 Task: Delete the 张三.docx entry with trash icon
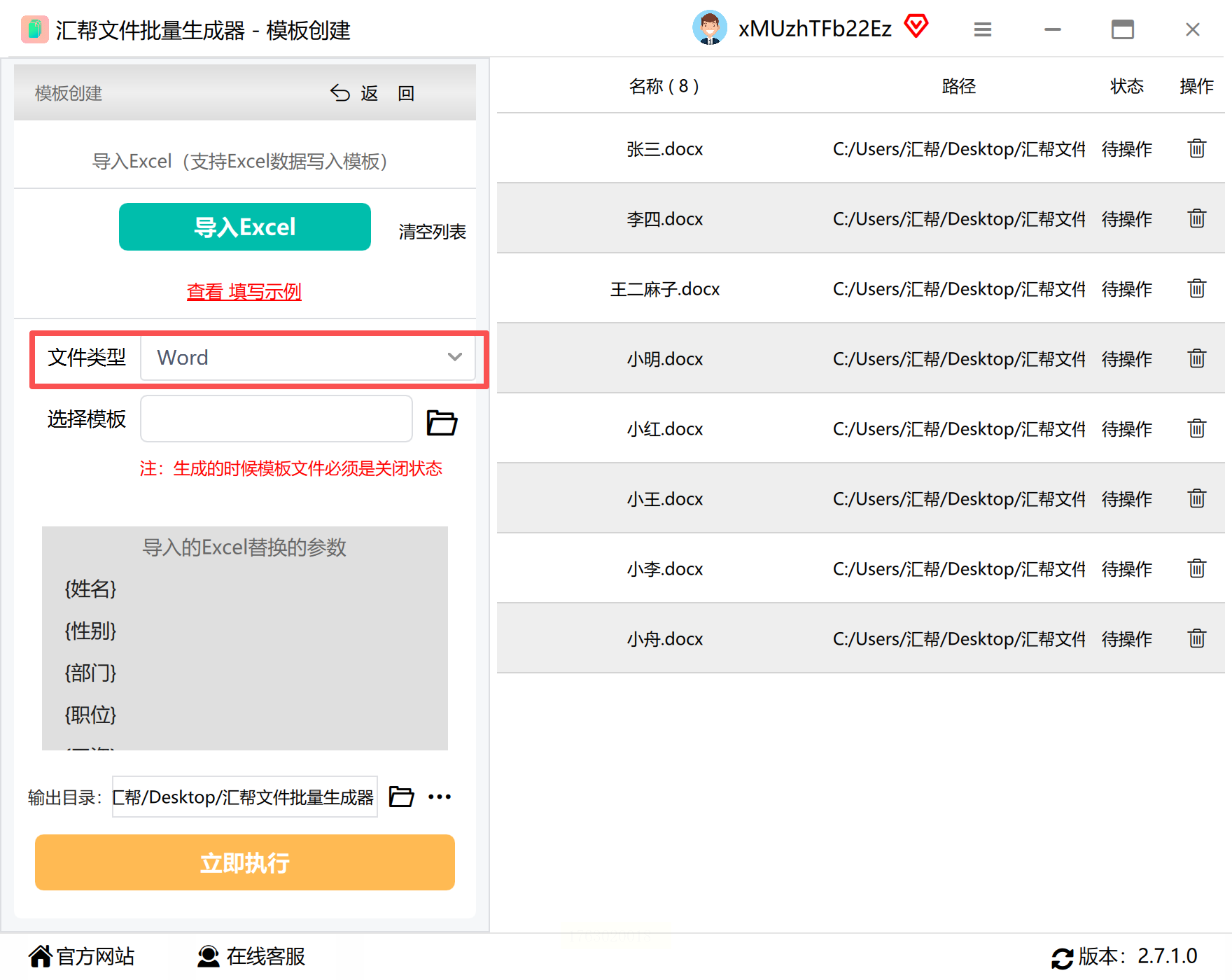pyautogui.click(x=1196, y=148)
